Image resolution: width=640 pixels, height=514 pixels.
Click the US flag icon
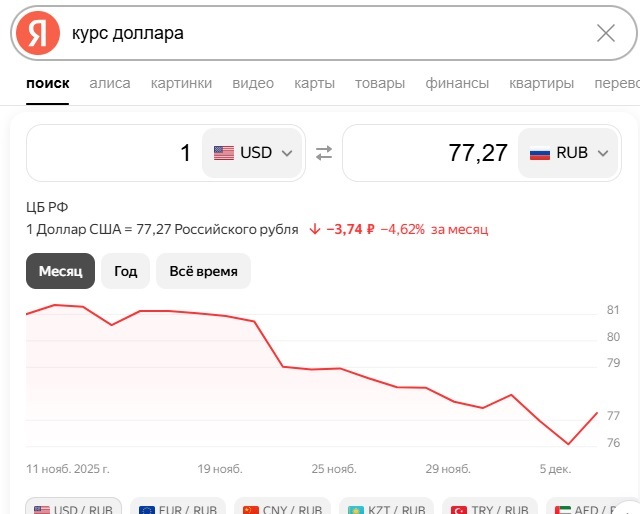[223, 153]
